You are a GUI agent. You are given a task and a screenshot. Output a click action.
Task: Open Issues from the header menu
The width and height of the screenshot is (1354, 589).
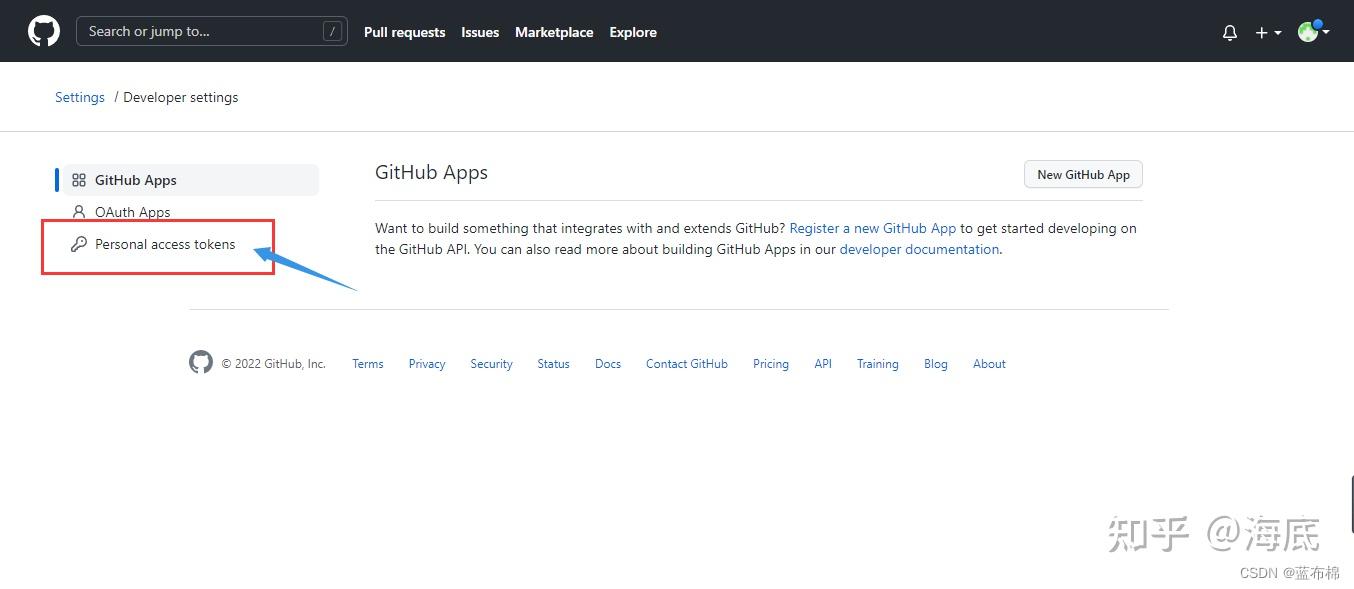(x=480, y=32)
